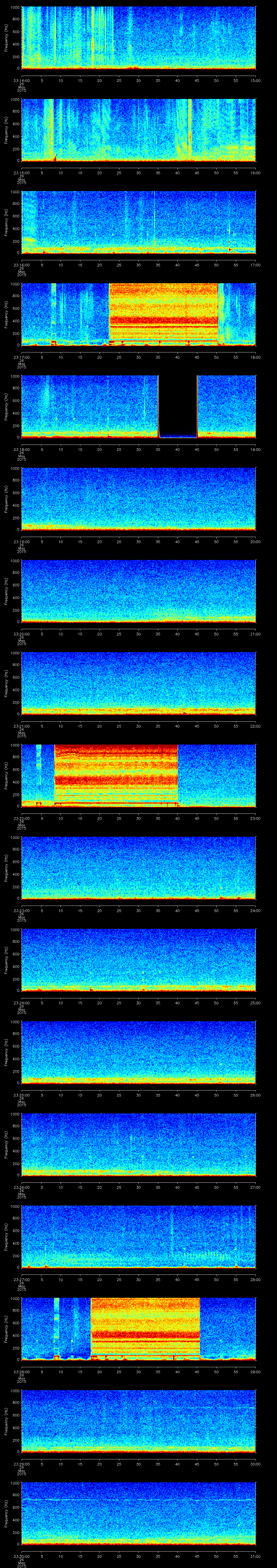Click the "23:14:00" time axis label
Screen dimensions: 277x1568
(x=21, y=80)
